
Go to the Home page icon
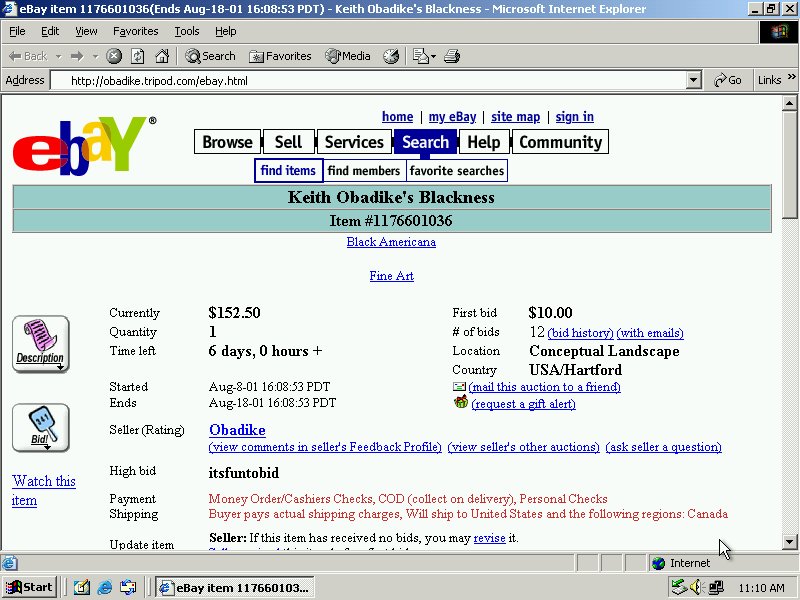(162, 56)
